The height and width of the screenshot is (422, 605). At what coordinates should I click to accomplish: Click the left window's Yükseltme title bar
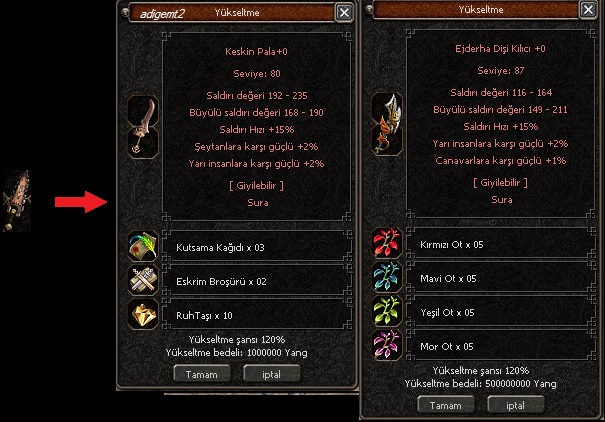click(232, 13)
